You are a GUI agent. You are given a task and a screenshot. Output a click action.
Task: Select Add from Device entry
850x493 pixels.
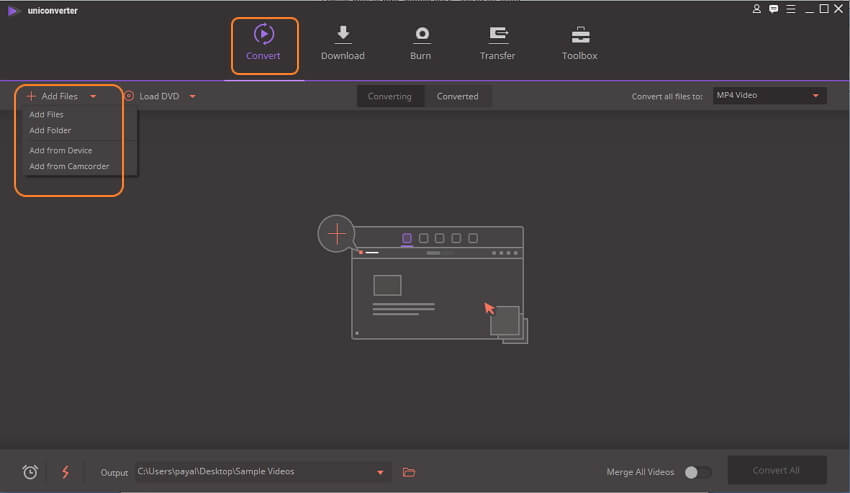point(61,150)
